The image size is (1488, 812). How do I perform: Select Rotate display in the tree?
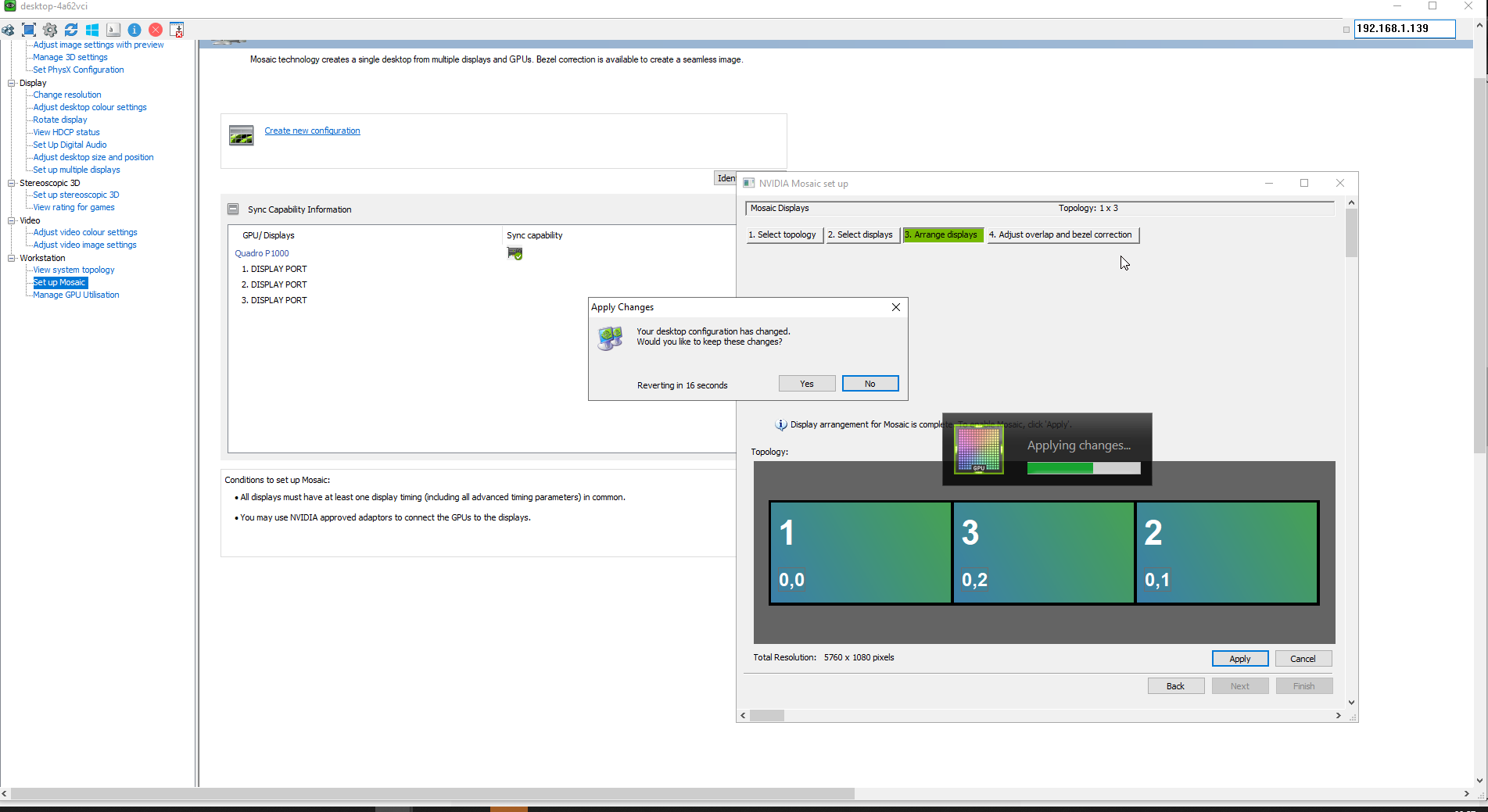60,120
